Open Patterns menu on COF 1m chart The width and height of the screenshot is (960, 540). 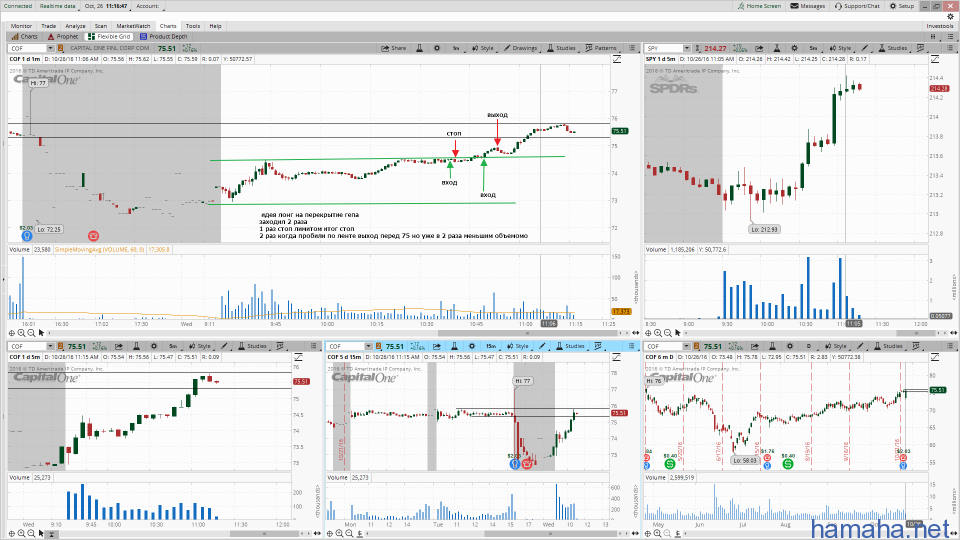pyautogui.click(x=601, y=48)
